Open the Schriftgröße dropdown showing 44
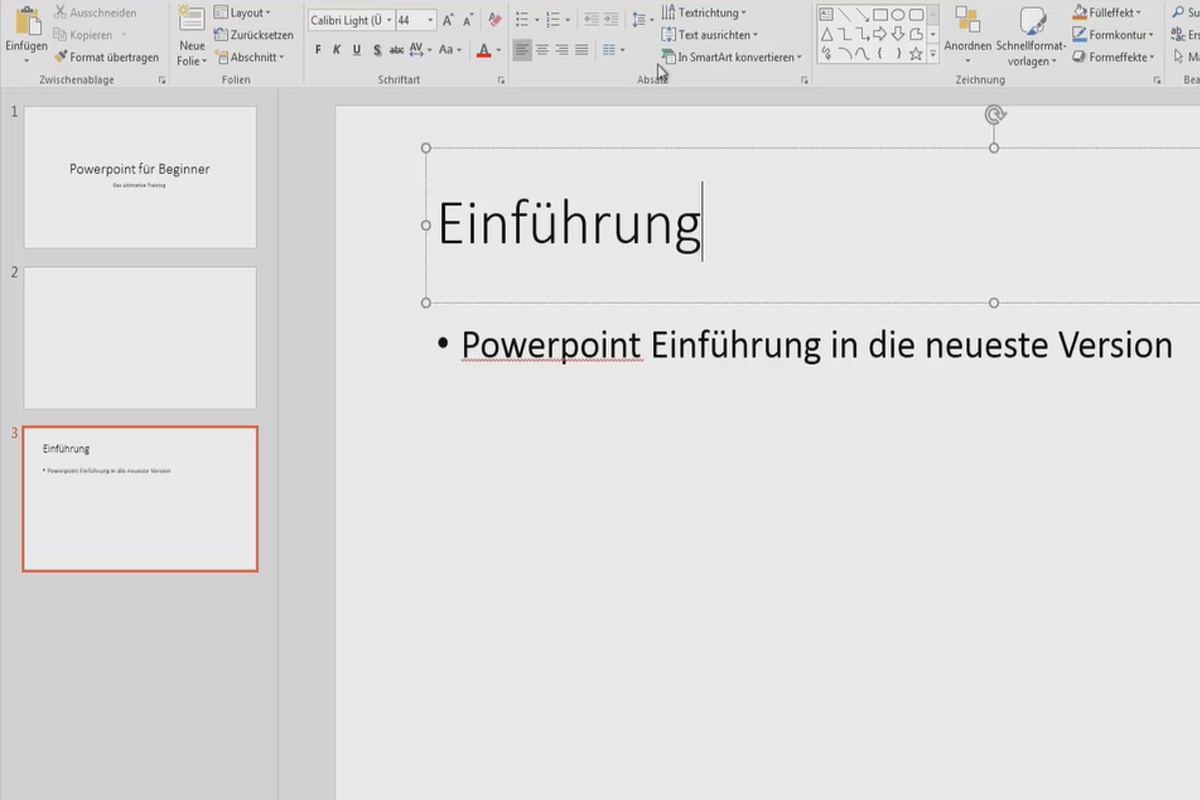 432,19
